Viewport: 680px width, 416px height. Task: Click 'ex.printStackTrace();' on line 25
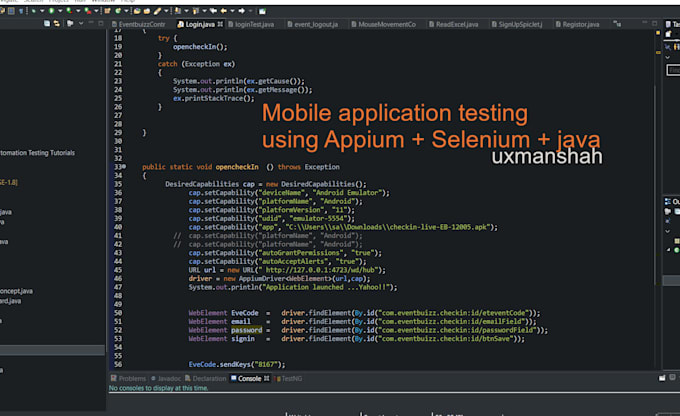[x=214, y=98]
